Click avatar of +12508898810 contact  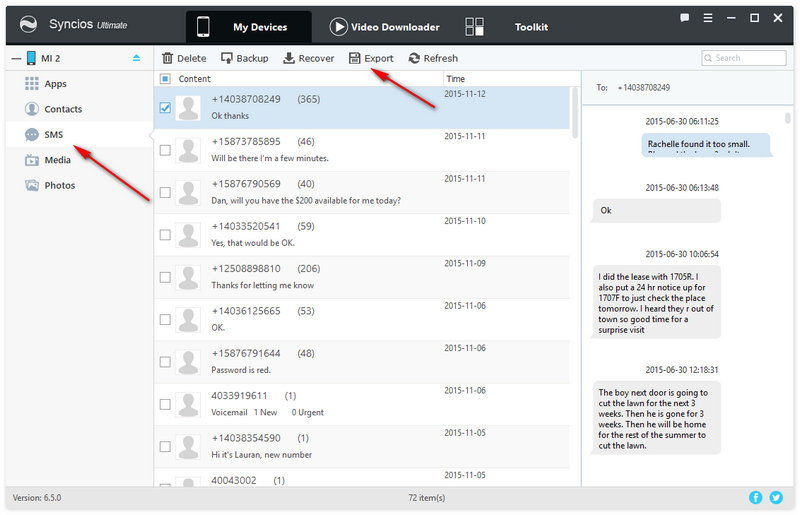click(x=188, y=277)
